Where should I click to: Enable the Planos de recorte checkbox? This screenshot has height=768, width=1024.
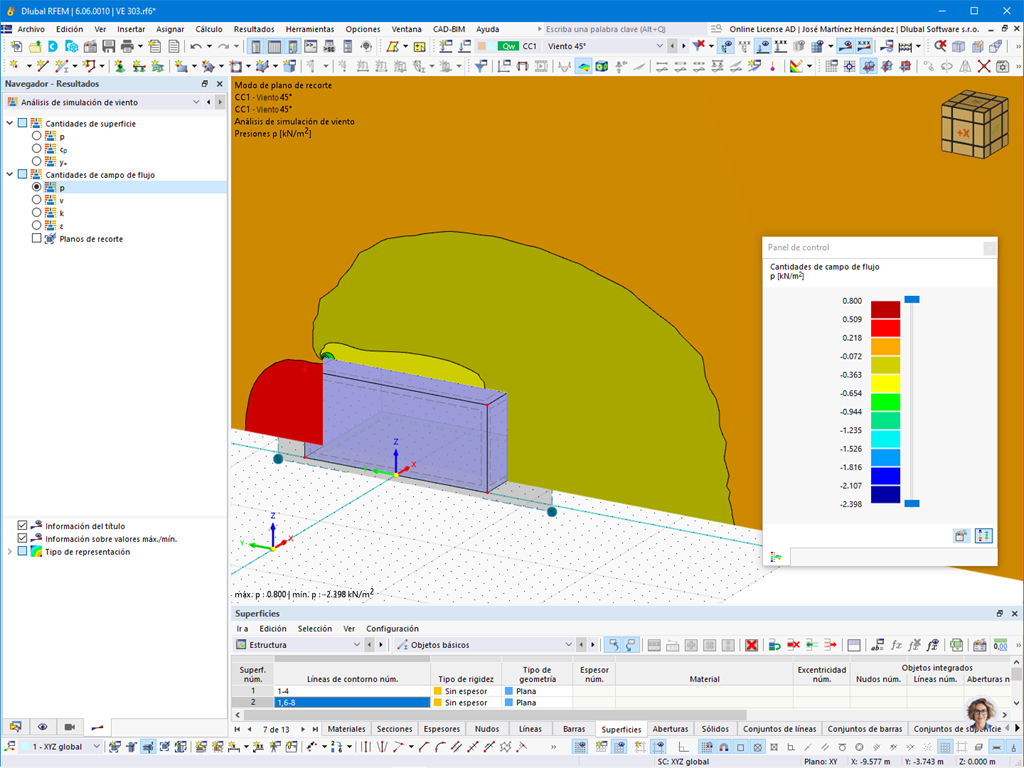37,238
